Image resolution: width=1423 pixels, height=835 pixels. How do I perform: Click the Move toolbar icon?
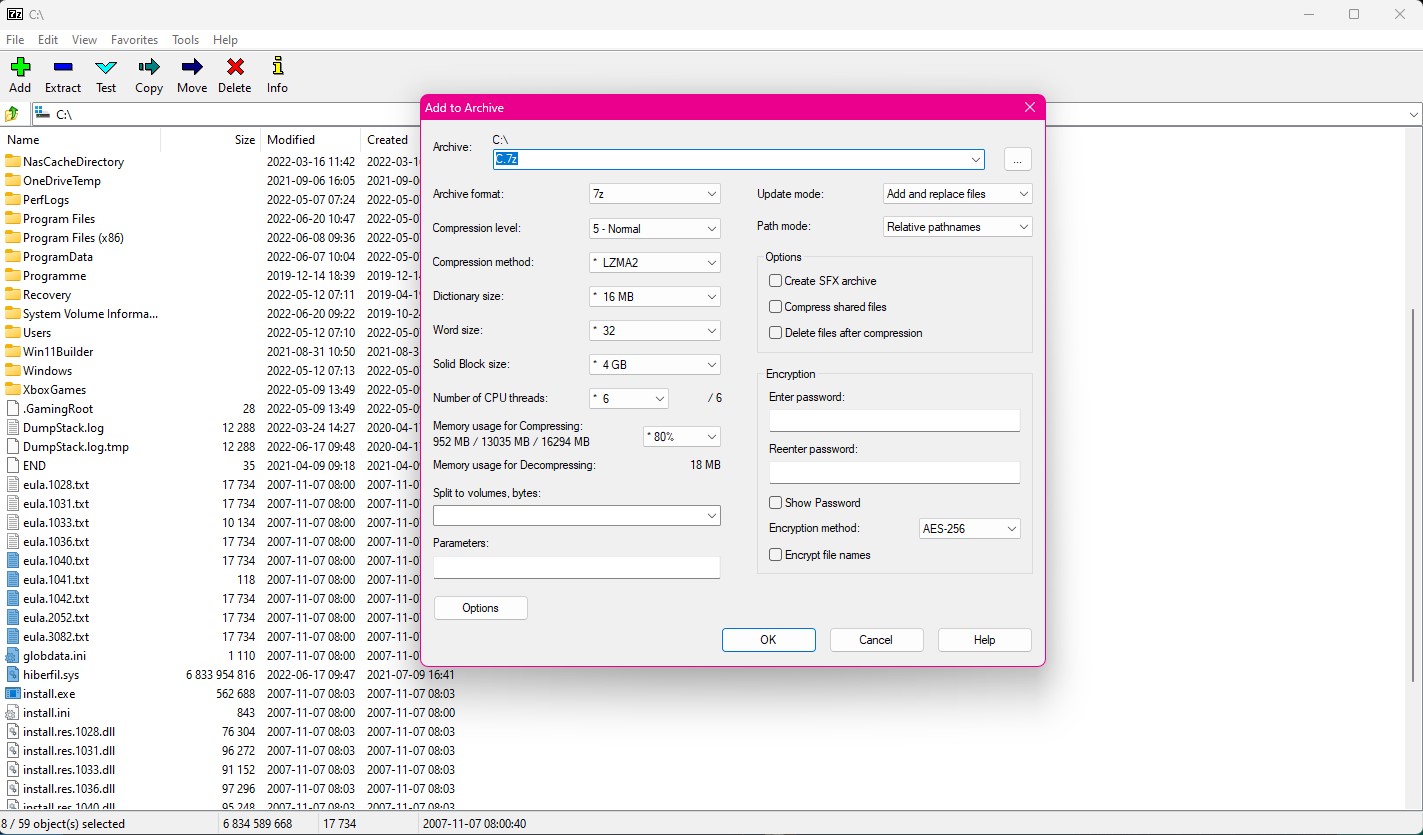pos(192,68)
